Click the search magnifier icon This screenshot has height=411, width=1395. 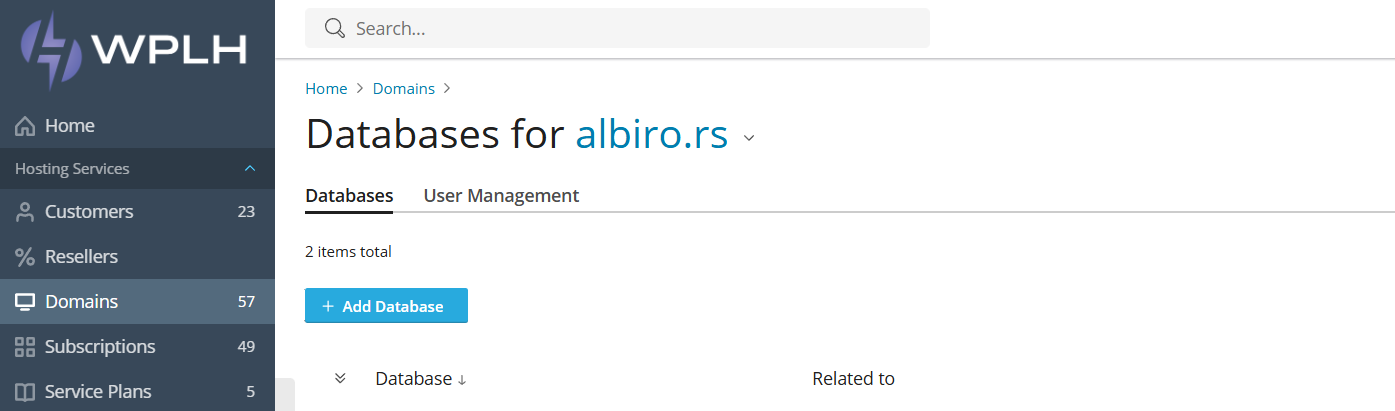(335, 28)
